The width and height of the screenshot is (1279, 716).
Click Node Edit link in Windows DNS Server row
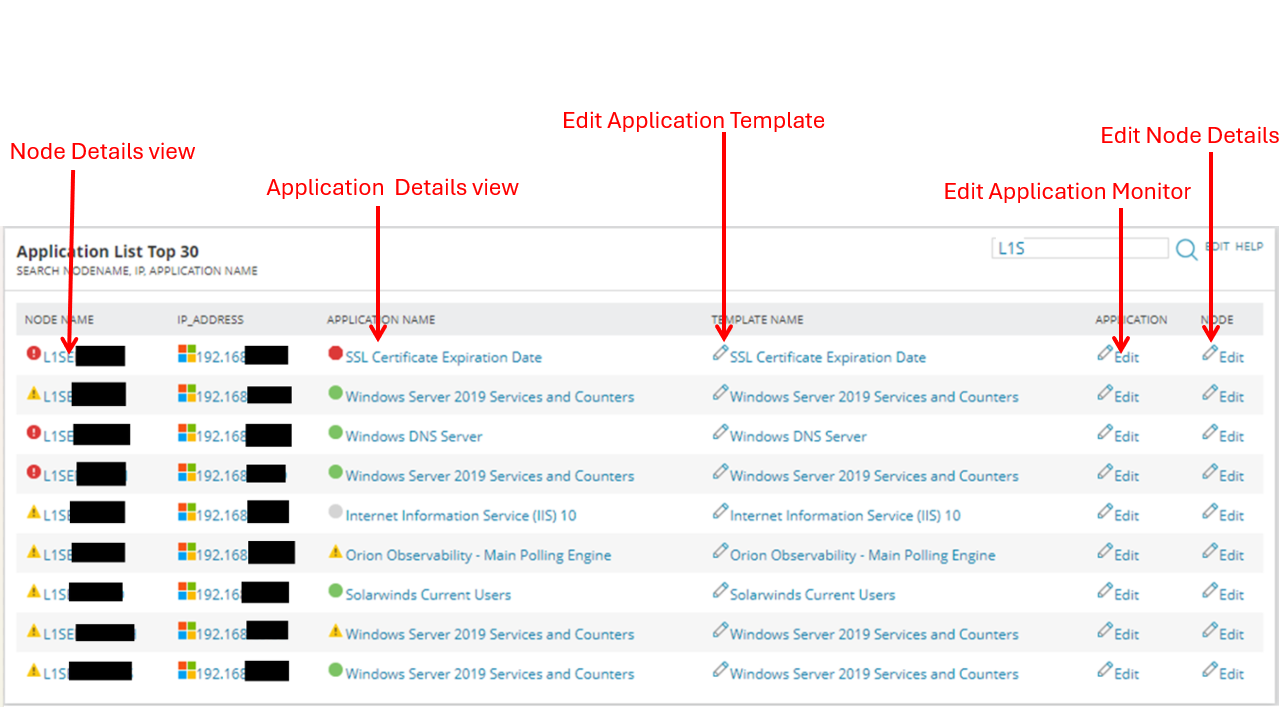pos(1232,436)
